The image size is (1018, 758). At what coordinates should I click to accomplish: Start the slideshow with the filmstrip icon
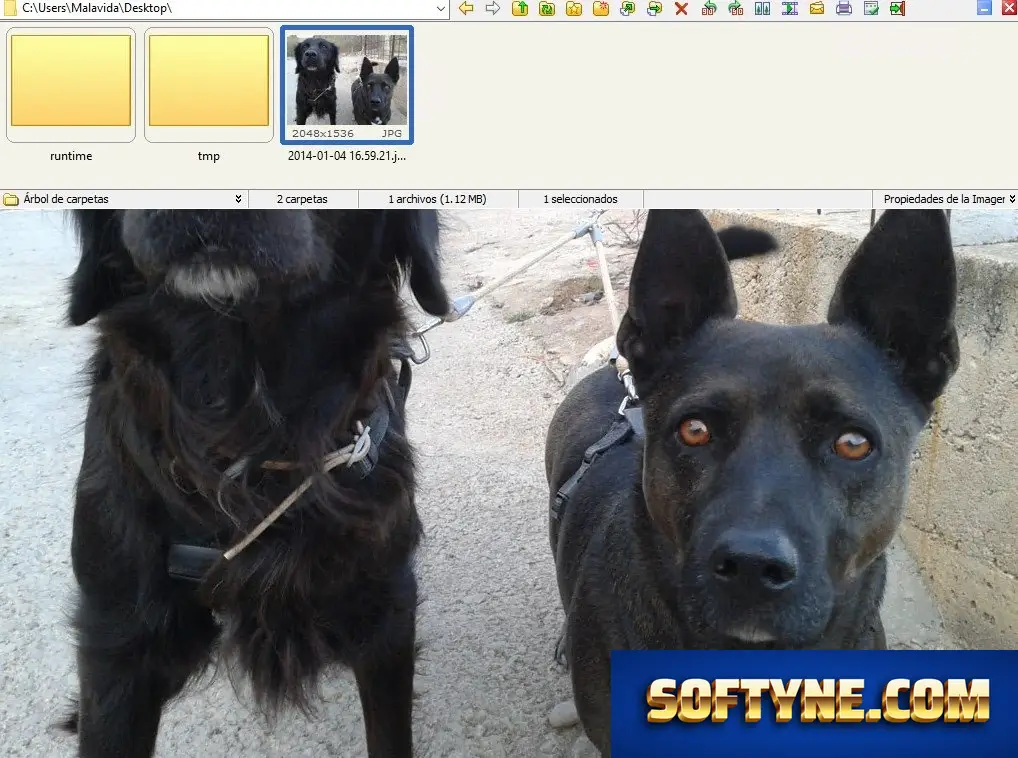(x=789, y=8)
